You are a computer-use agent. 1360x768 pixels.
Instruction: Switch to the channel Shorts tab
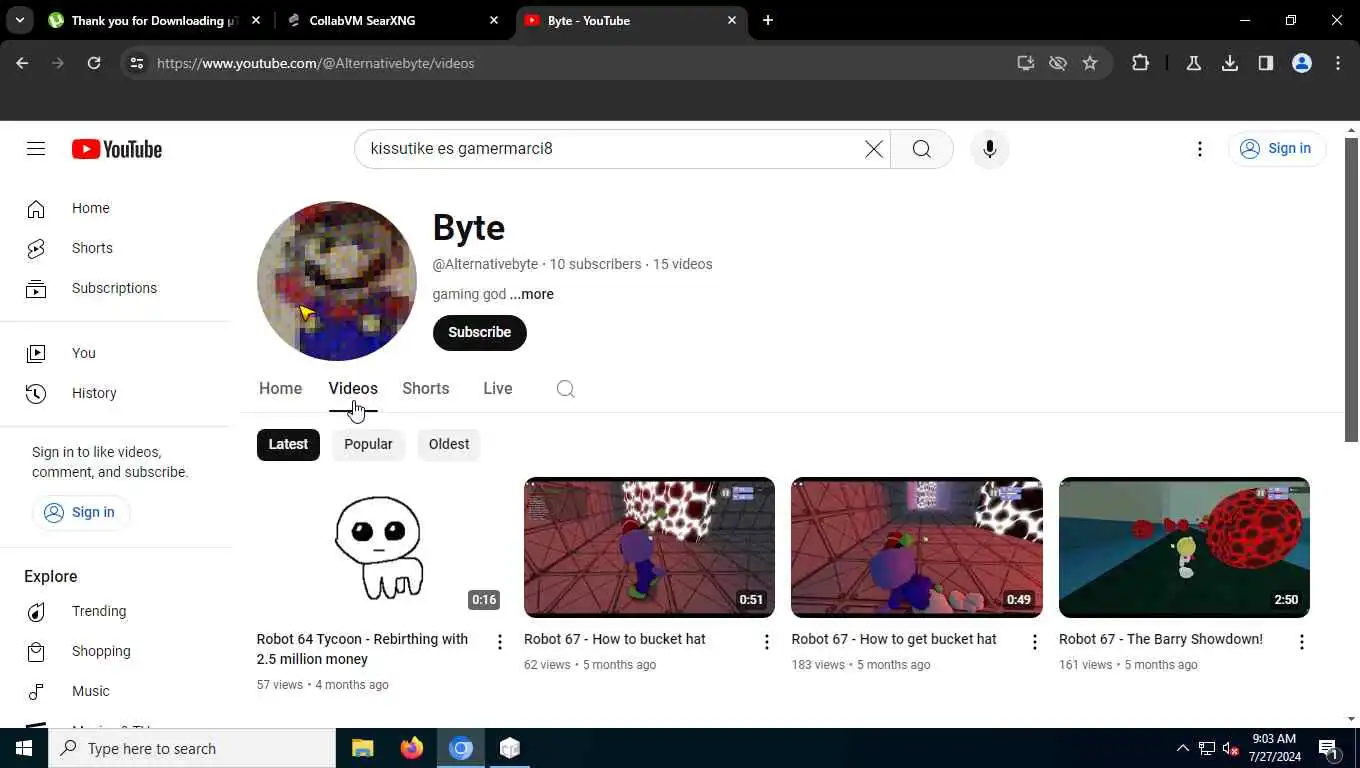click(x=426, y=389)
